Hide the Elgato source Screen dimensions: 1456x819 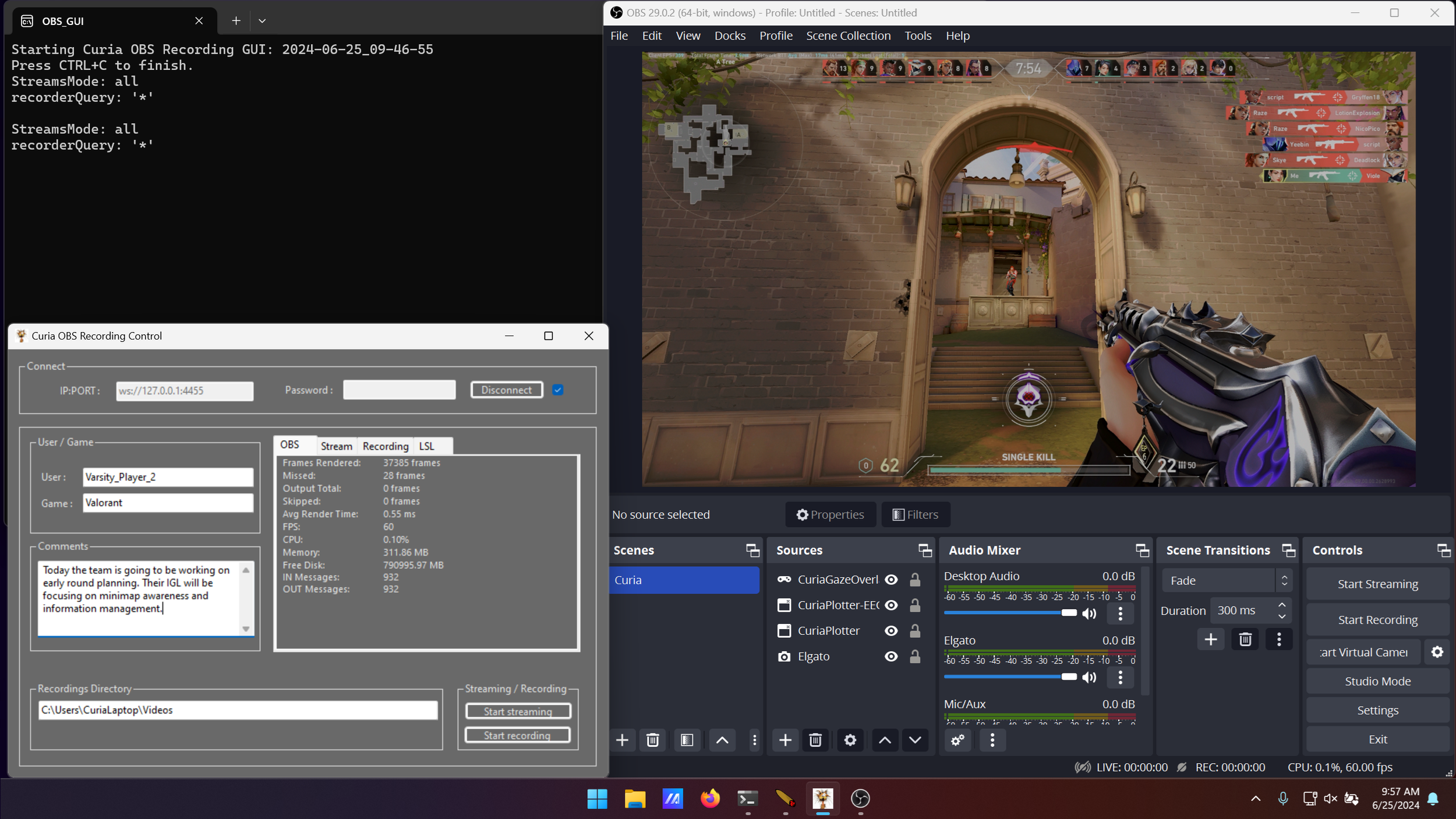click(891, 656)
